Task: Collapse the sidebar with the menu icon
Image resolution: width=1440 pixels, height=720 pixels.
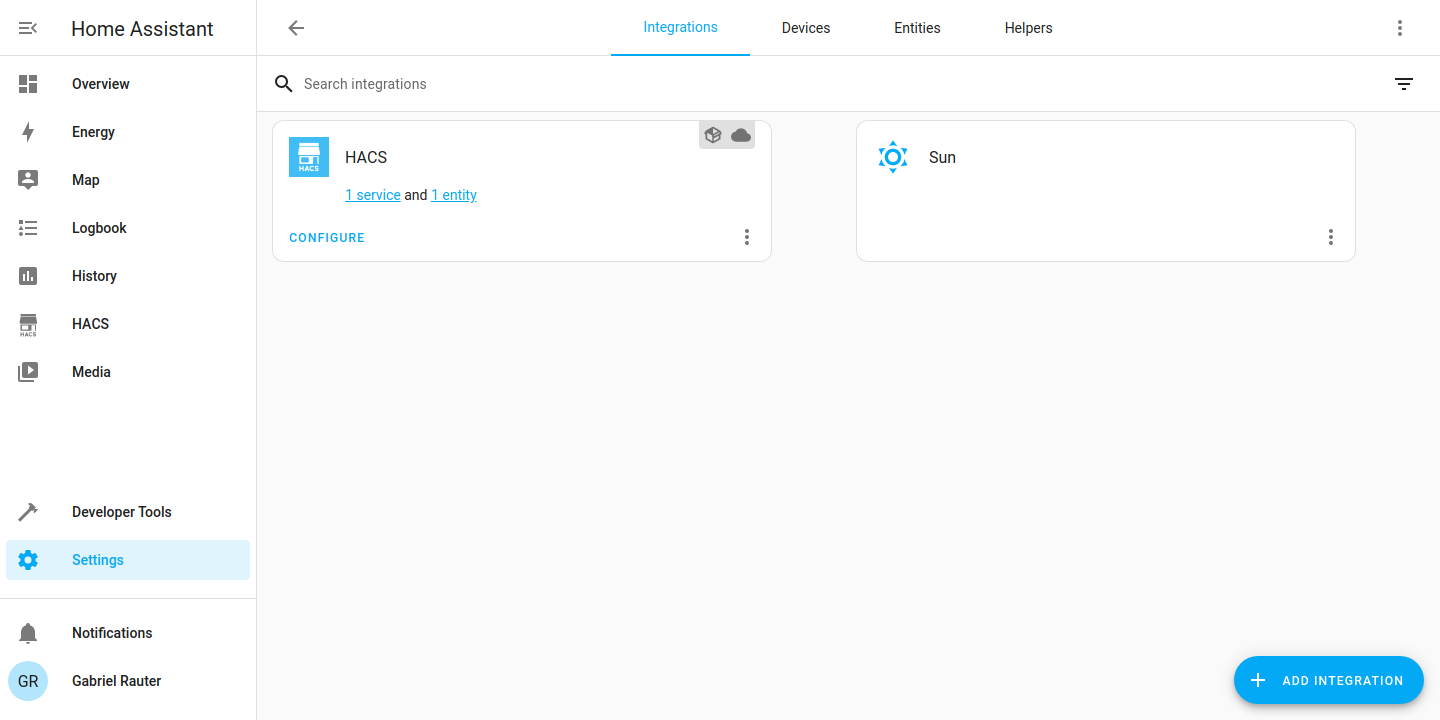Action: click(x=28, y=28)
